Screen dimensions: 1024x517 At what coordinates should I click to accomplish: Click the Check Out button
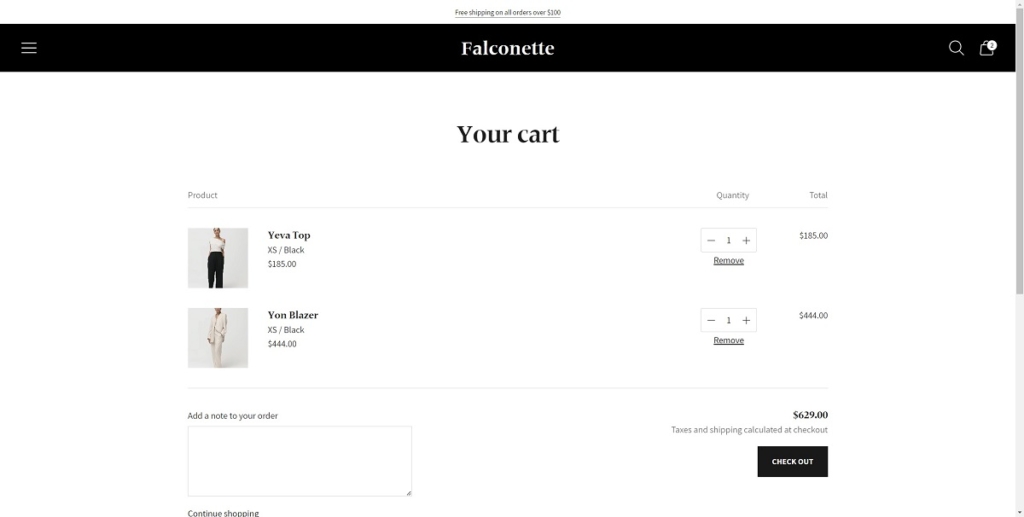tap(792, 461)
